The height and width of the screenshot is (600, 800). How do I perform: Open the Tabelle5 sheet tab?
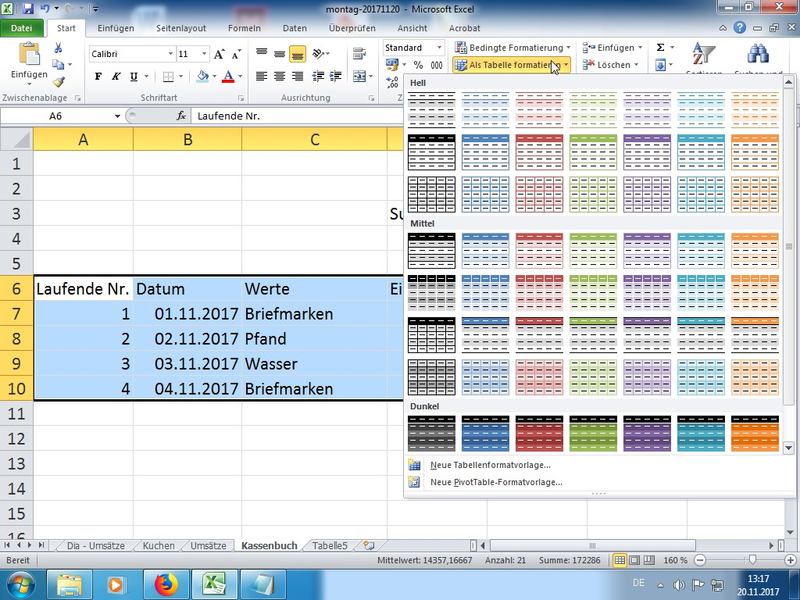coord(330,545)
